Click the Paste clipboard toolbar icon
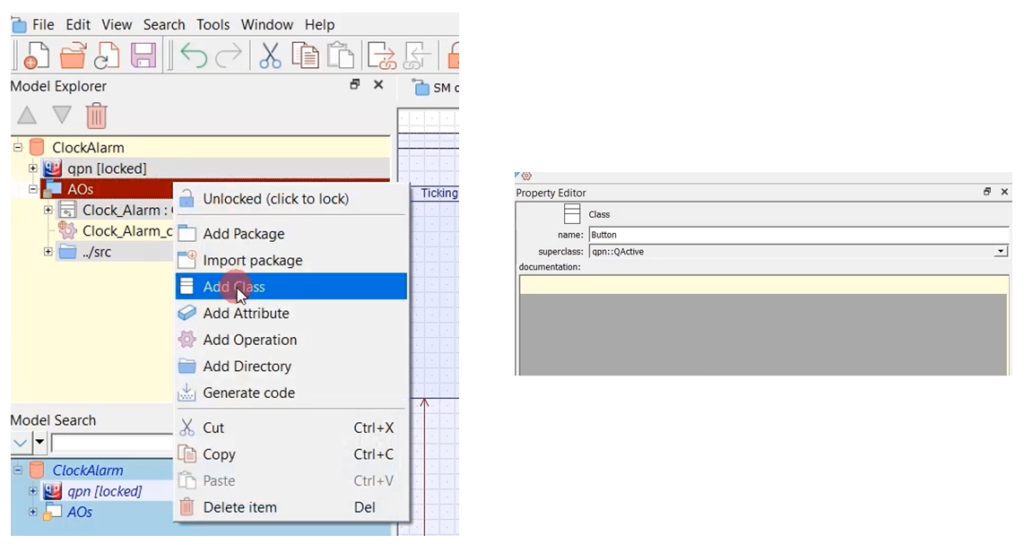This screenshot has width=1024, height=544. pos(340,56)
